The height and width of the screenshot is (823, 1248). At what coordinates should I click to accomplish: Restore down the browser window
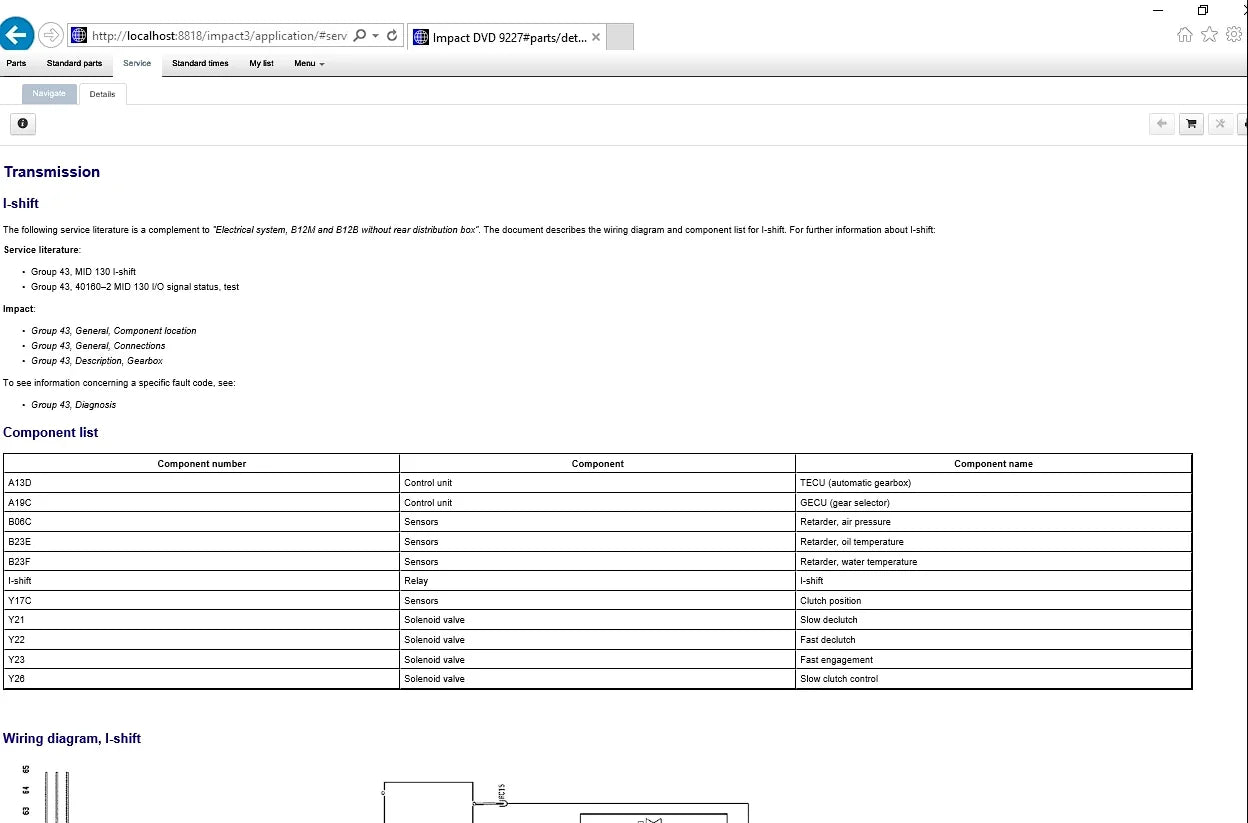click(1202, 9)
